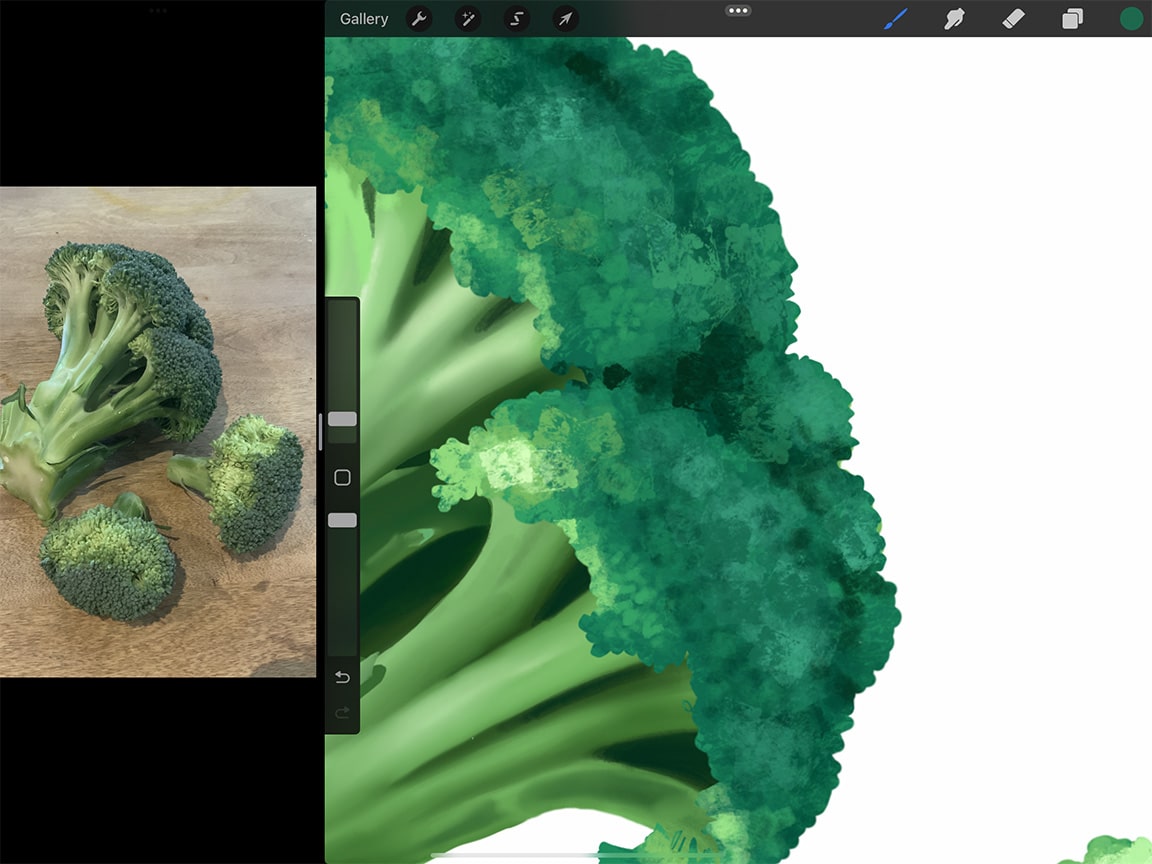Open the Selection tool
The width and height of the screenshot is (1152, 864).
coord(516,18)
